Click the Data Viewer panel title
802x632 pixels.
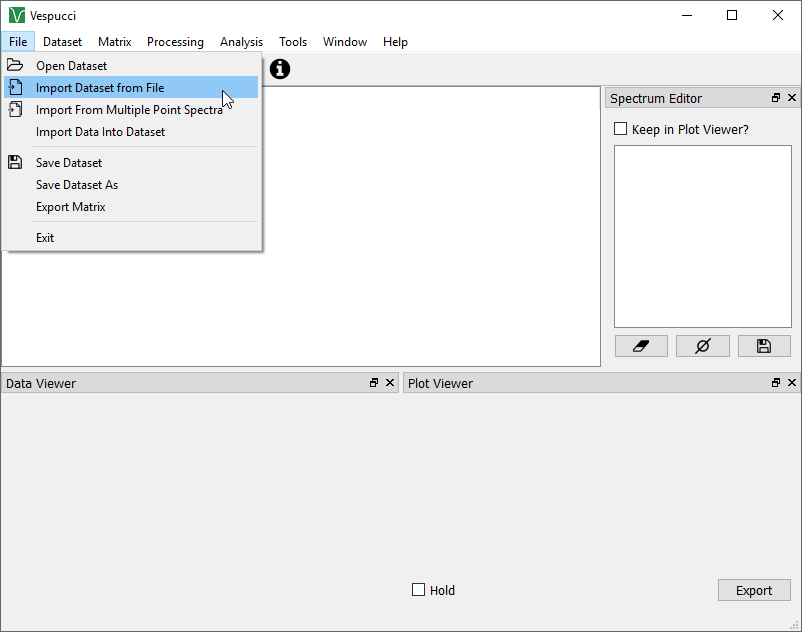click(x=41, y=383)
